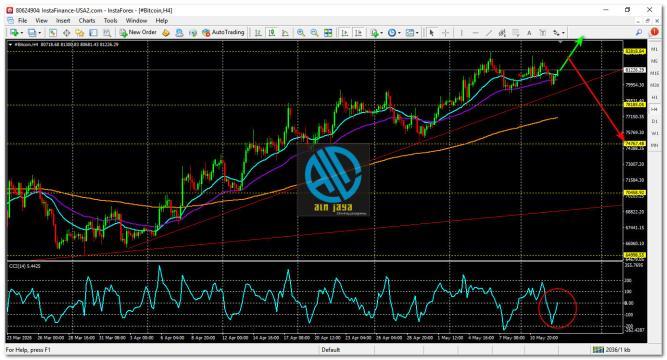
Task: Select the Trendline drawing tool
Action: 489,32
